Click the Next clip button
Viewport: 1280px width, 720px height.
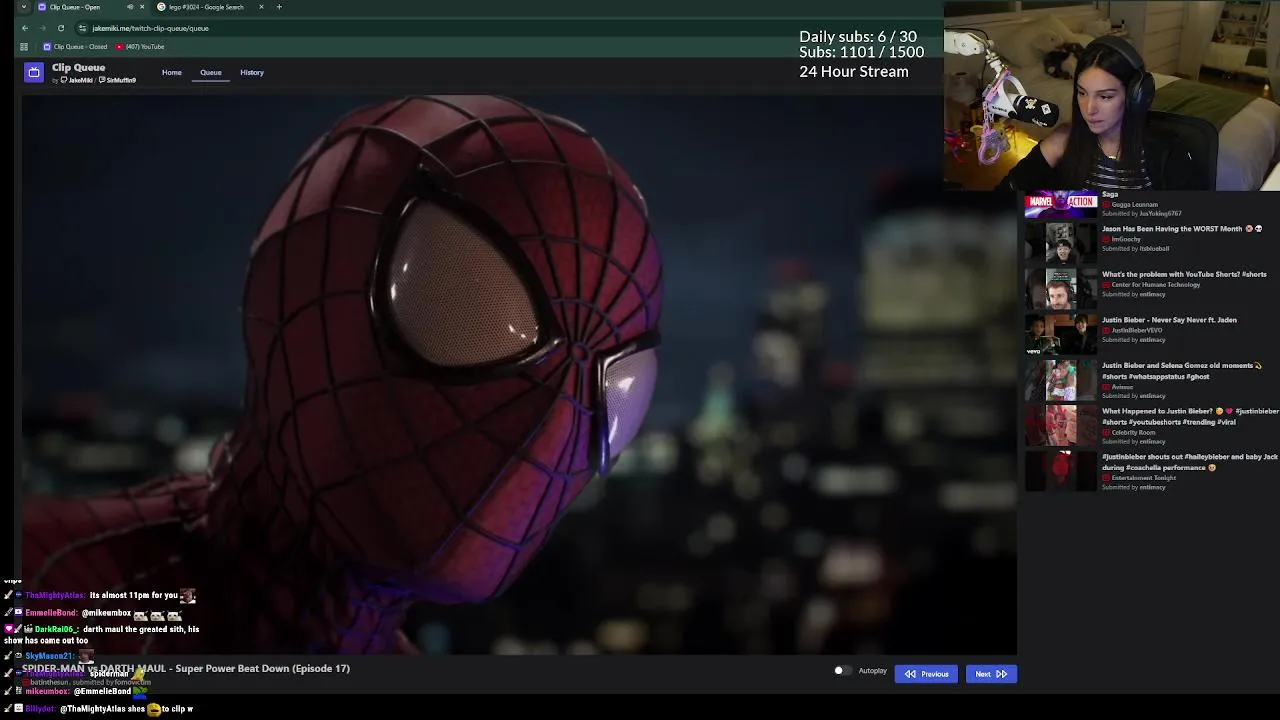[991, 674]
